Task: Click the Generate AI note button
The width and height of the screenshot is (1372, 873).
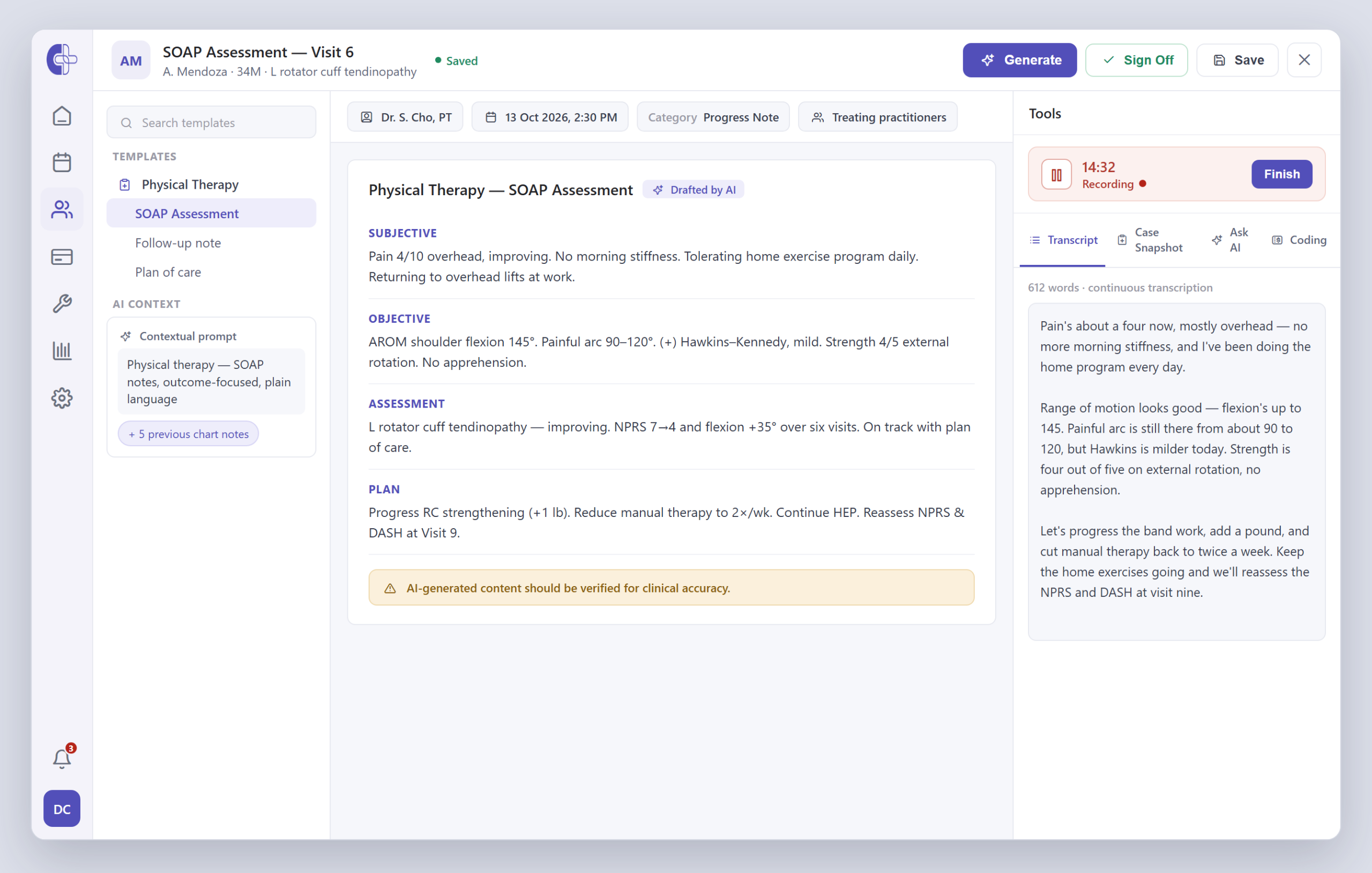Action: click(x=1019, y=60)
